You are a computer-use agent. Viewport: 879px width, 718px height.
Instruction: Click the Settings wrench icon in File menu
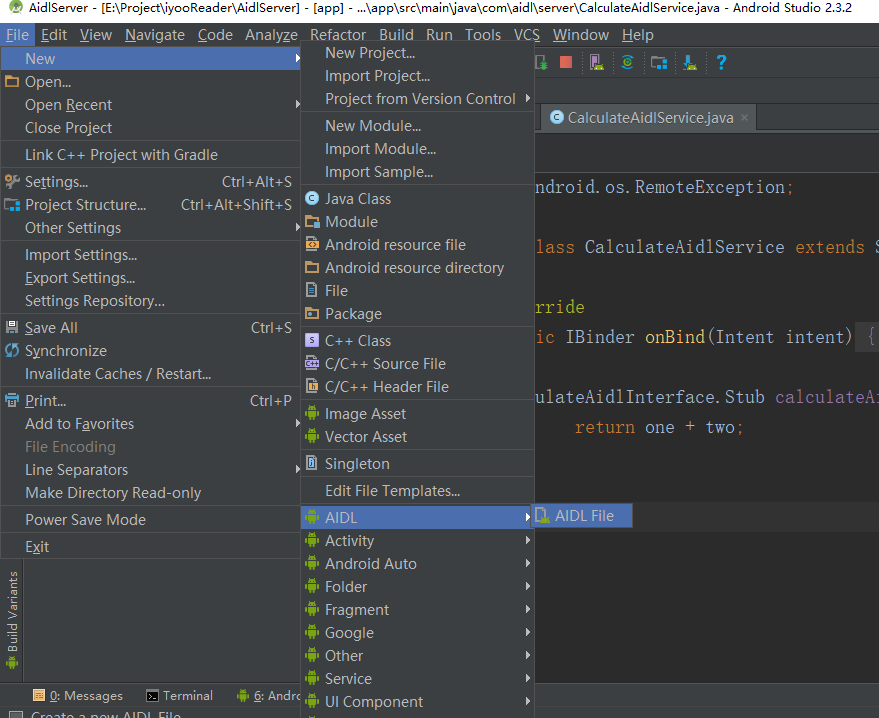12,181
